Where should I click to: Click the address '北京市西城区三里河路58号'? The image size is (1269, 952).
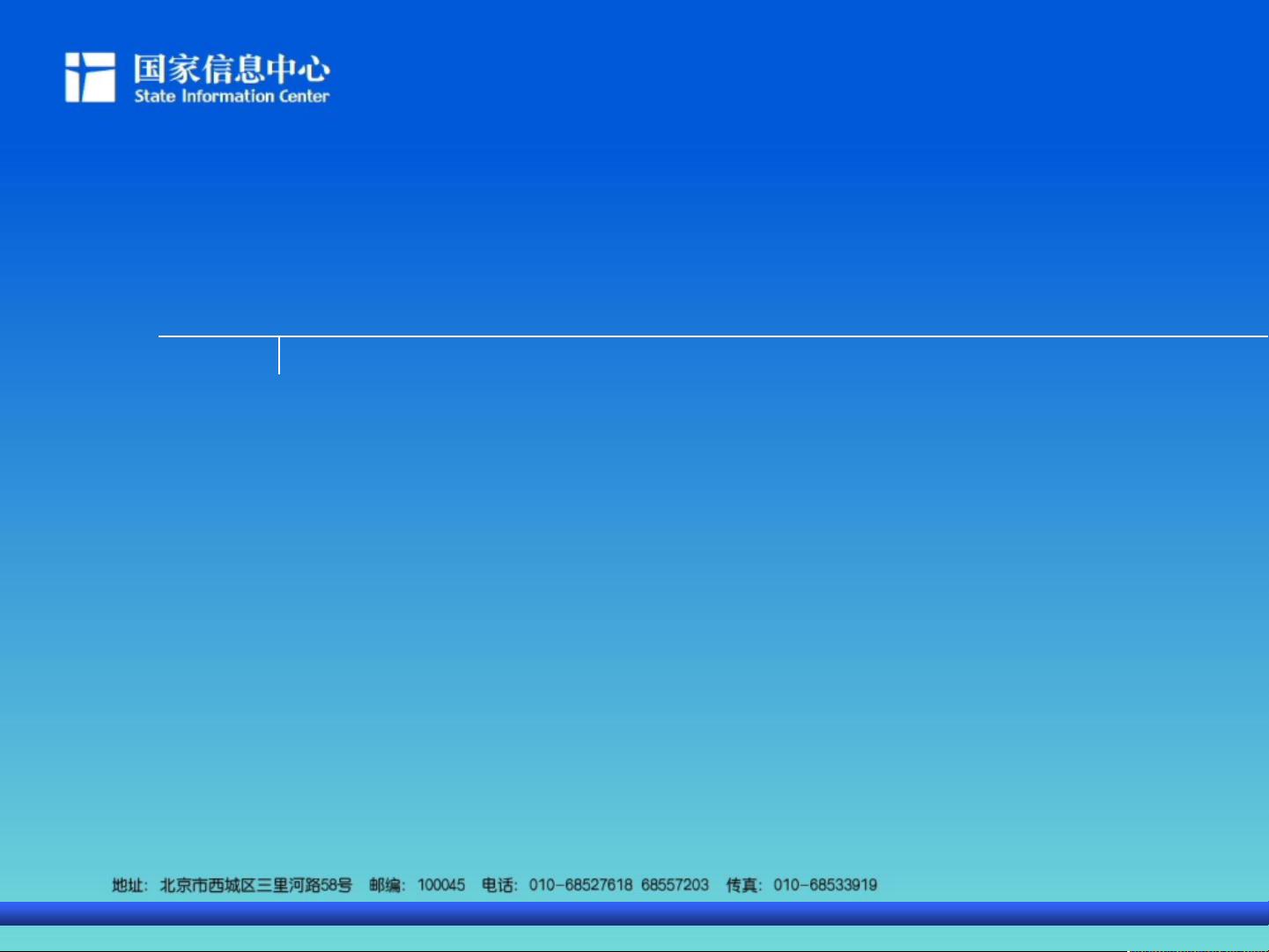[255, 885]
